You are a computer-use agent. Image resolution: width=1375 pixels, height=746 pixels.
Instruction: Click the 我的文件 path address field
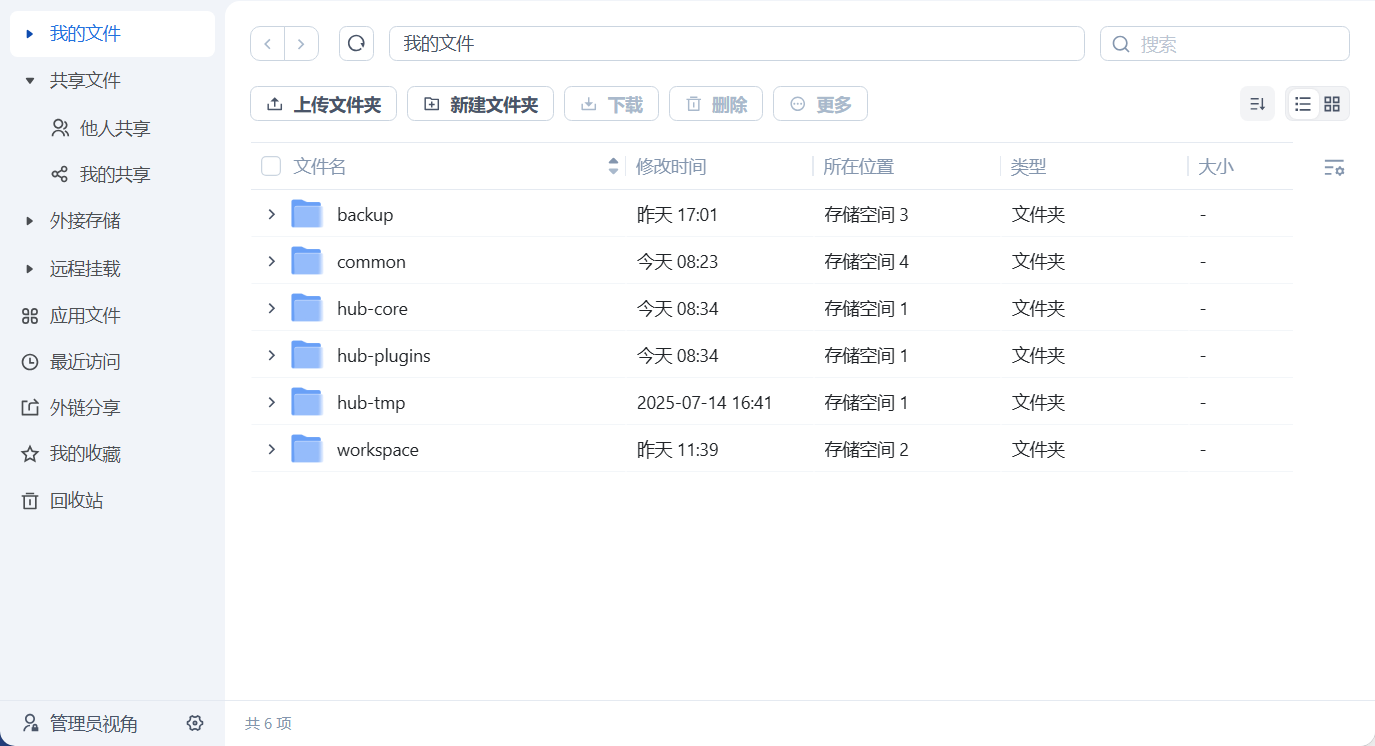tap(736, 44)
